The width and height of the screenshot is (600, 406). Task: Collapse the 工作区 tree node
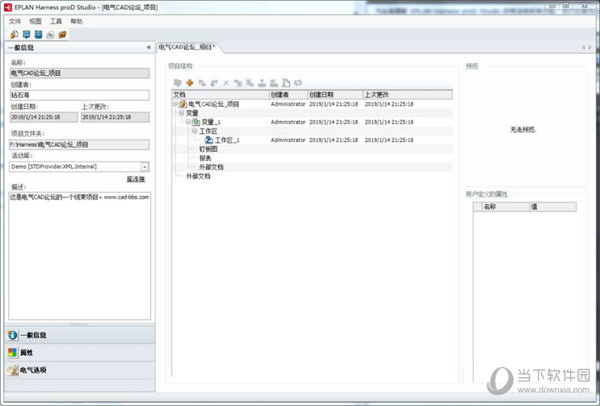click(195, 131)
